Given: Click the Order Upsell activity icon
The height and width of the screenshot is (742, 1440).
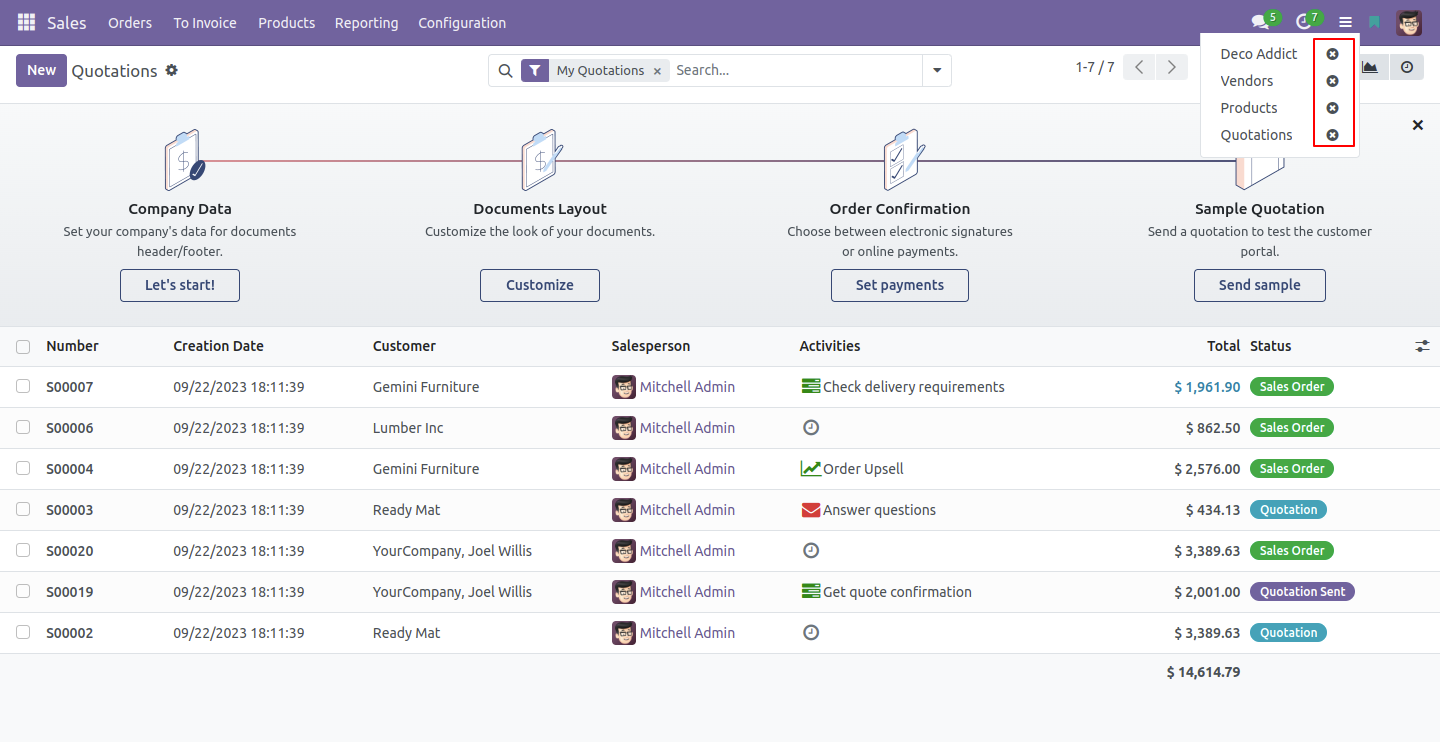Looking at the screenshot, I should click(811, 468).
